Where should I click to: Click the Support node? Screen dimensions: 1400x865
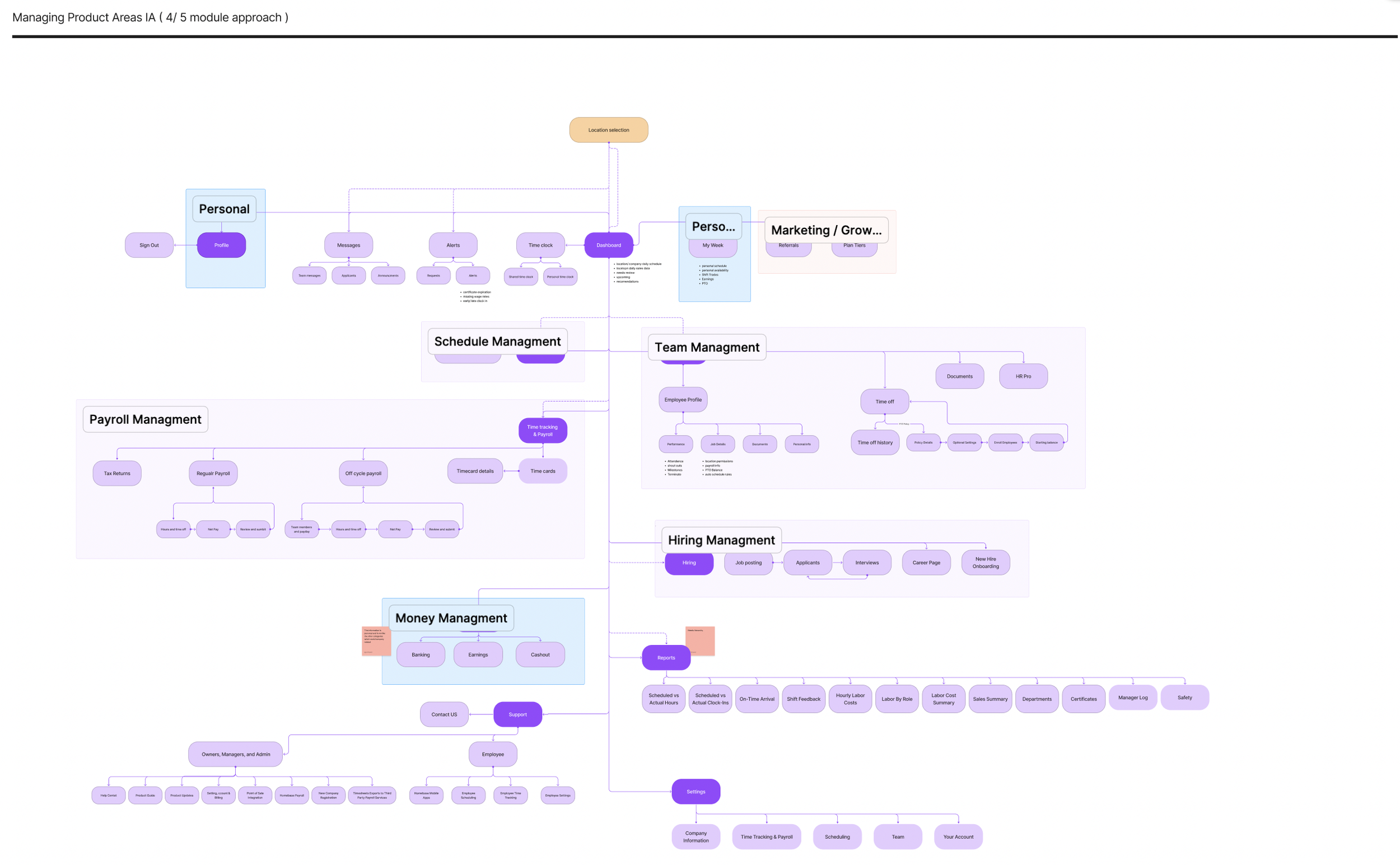pos(517,714)
